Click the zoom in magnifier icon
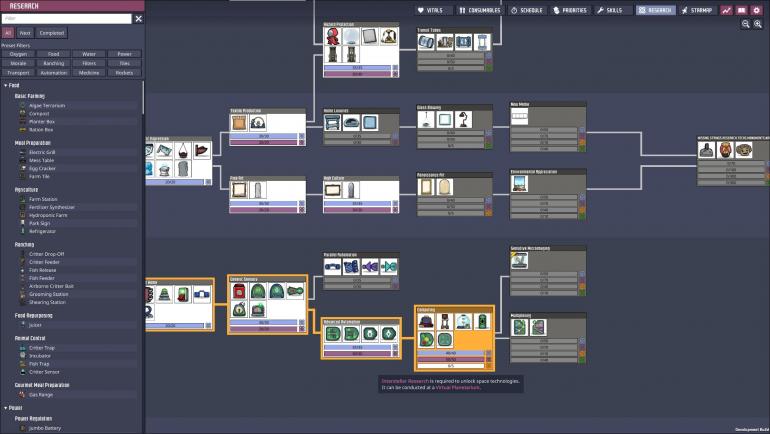 pos(758,24)
